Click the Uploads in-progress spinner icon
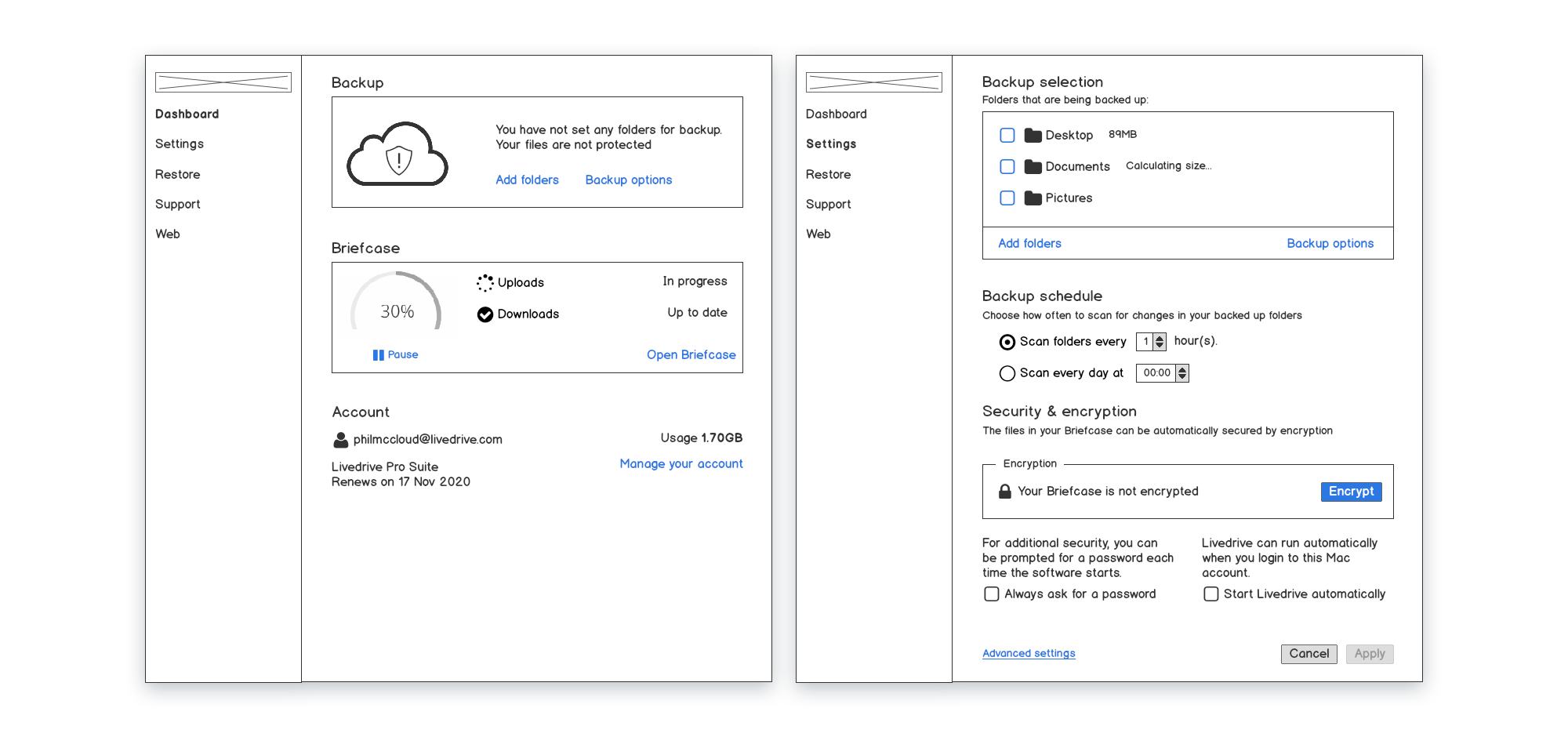Viewport: 1568px width, 737px height. coord(485,282)
